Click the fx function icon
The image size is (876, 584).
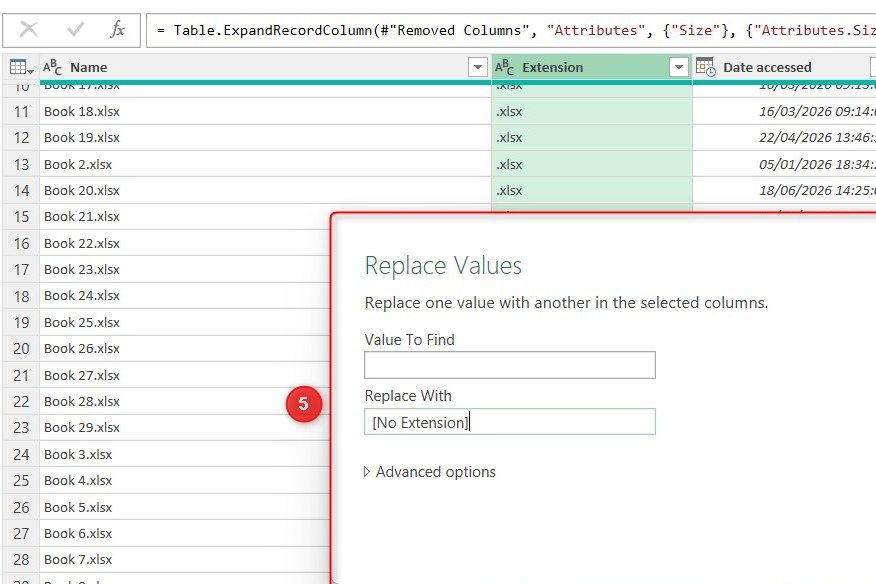(117, 30)
